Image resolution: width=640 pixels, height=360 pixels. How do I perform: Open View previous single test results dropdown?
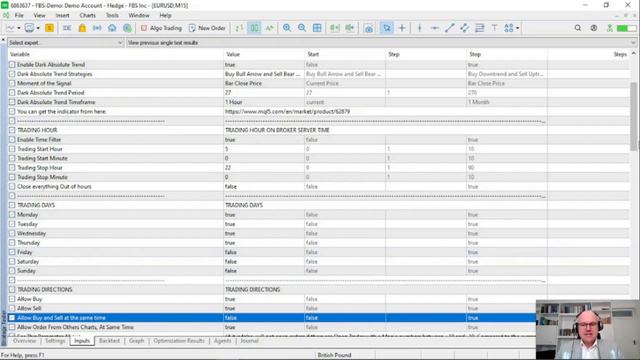pyautogui.click(x=382, y=42)
